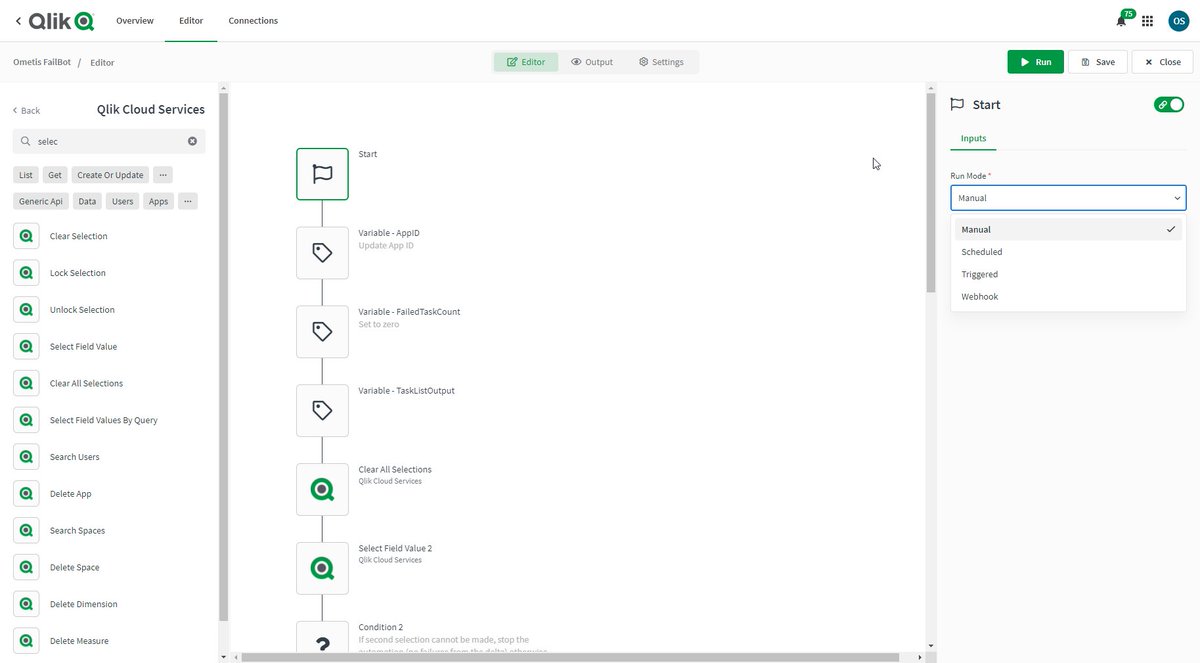Choose Manual run mode option
The image size is (1200, 663).
point(1068,229)
